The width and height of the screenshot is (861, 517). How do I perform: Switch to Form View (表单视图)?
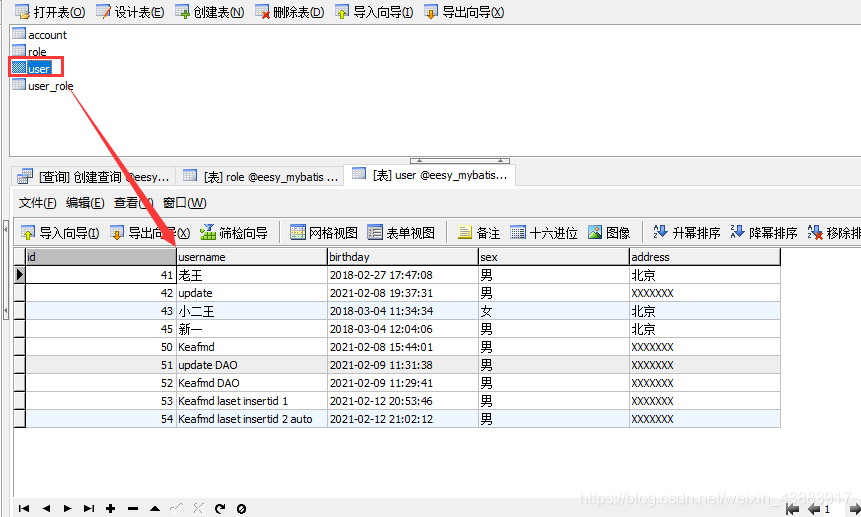(x=401, y=233)
